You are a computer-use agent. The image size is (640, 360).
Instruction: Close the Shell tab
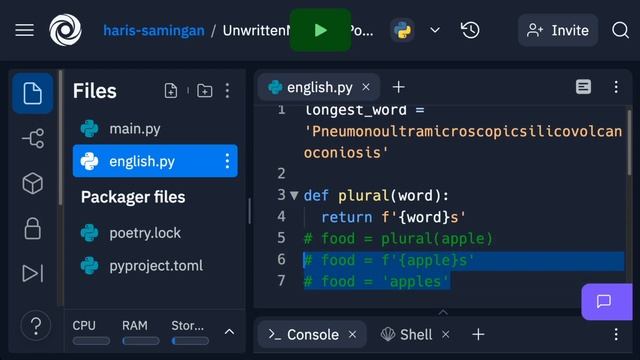[446, 335]
